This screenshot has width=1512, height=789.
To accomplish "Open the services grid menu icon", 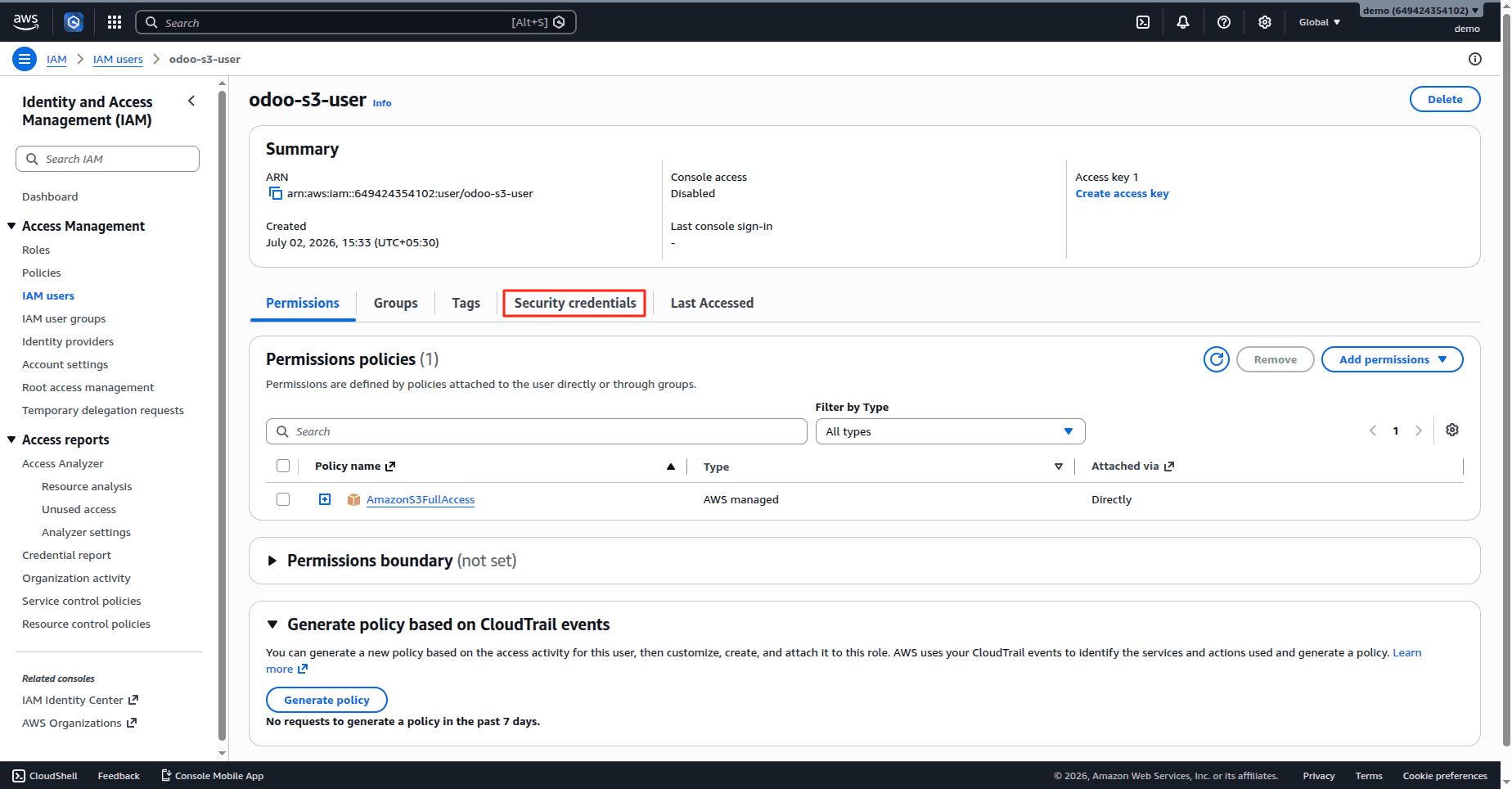I will [115, 22].
